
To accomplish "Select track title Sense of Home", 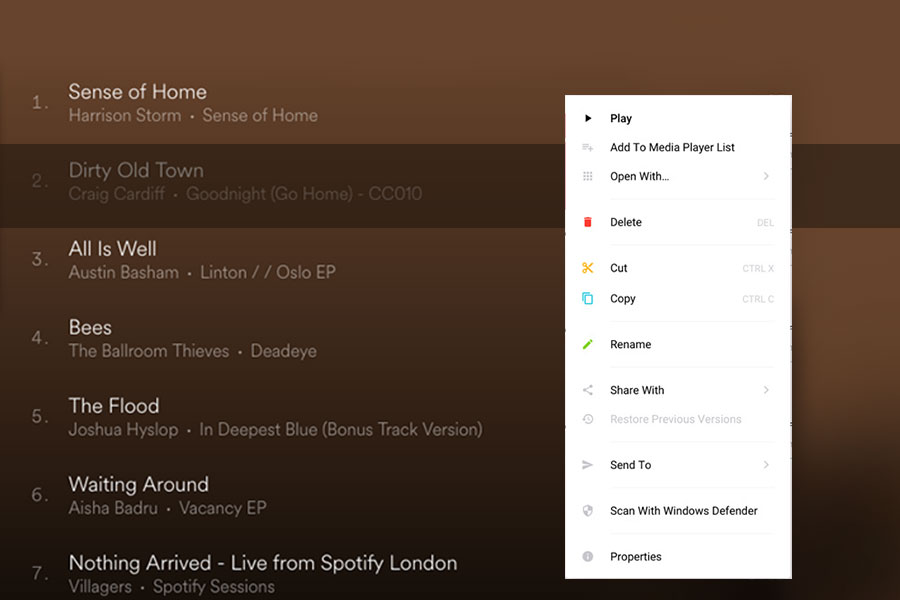I will [137, 92].
